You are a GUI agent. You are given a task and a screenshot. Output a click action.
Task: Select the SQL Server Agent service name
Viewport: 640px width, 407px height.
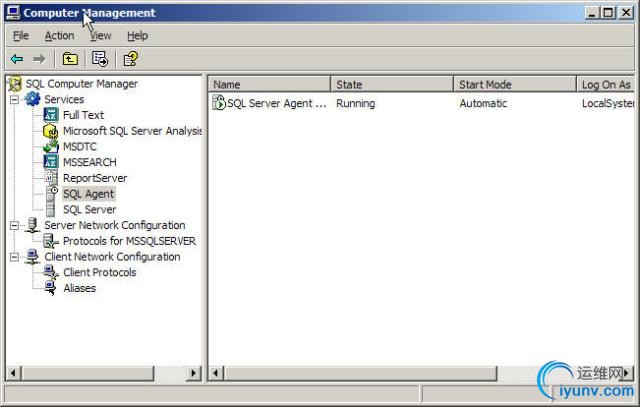[x=277, y=103]
